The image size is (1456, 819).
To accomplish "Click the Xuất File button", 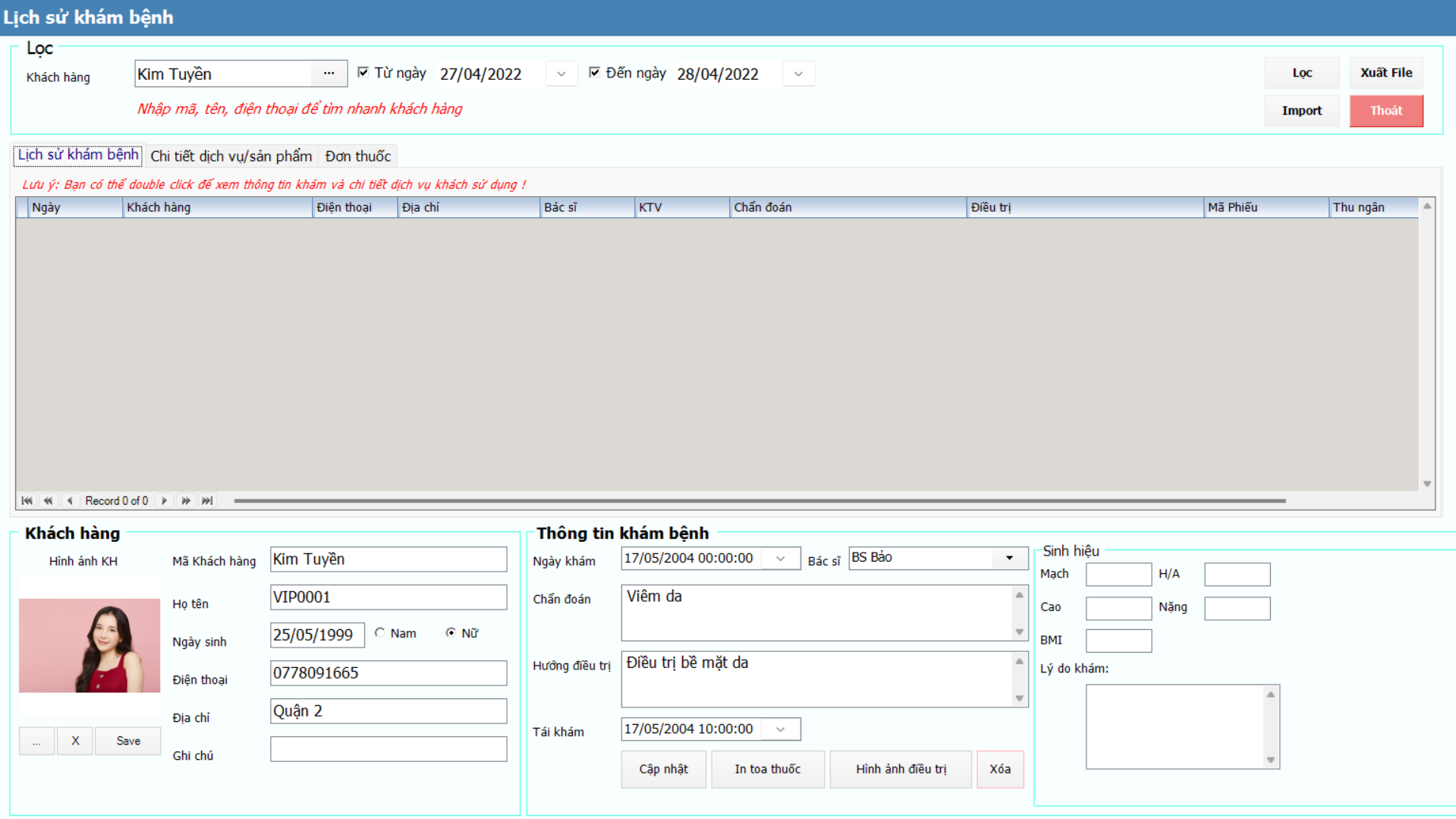I will point(1385,73).
